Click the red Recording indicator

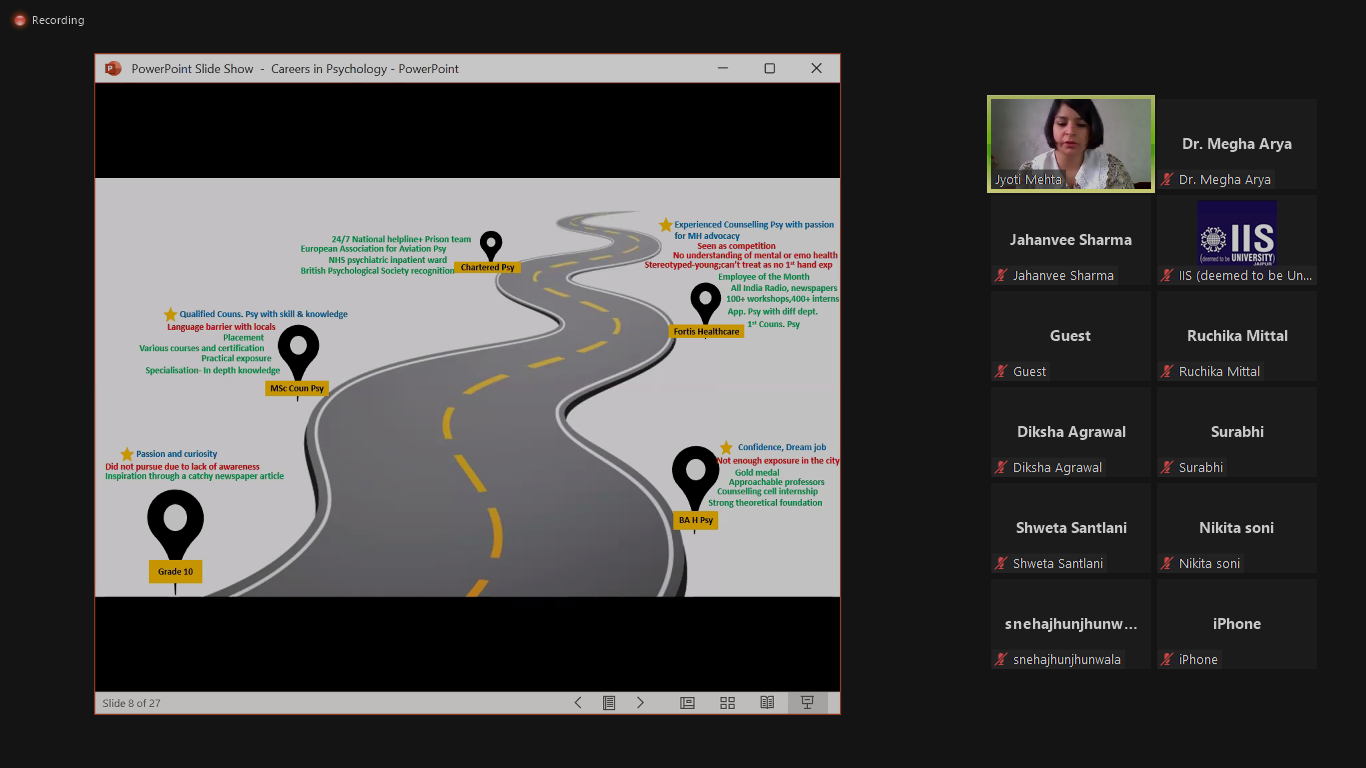click(x=19, y=20)
